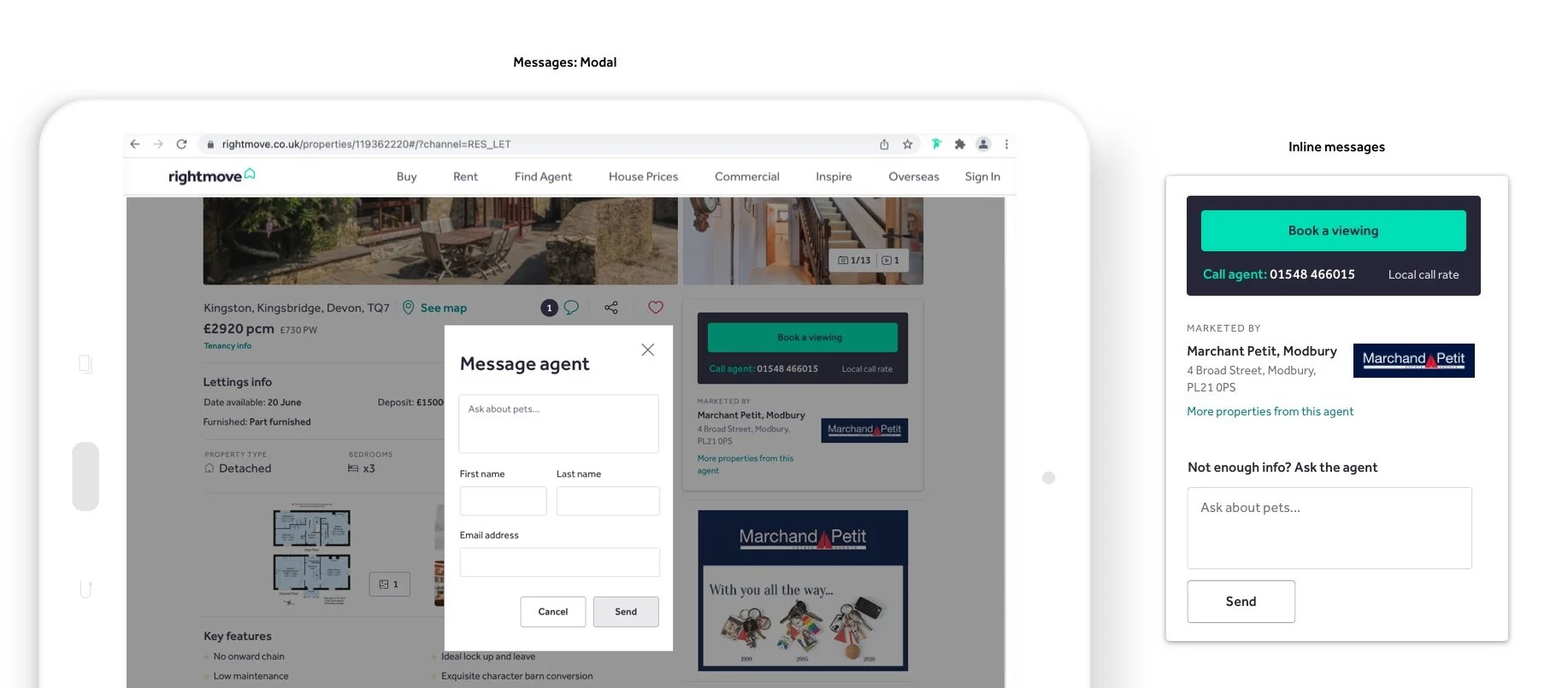Open browser three-dot menu

(1006, 144)
